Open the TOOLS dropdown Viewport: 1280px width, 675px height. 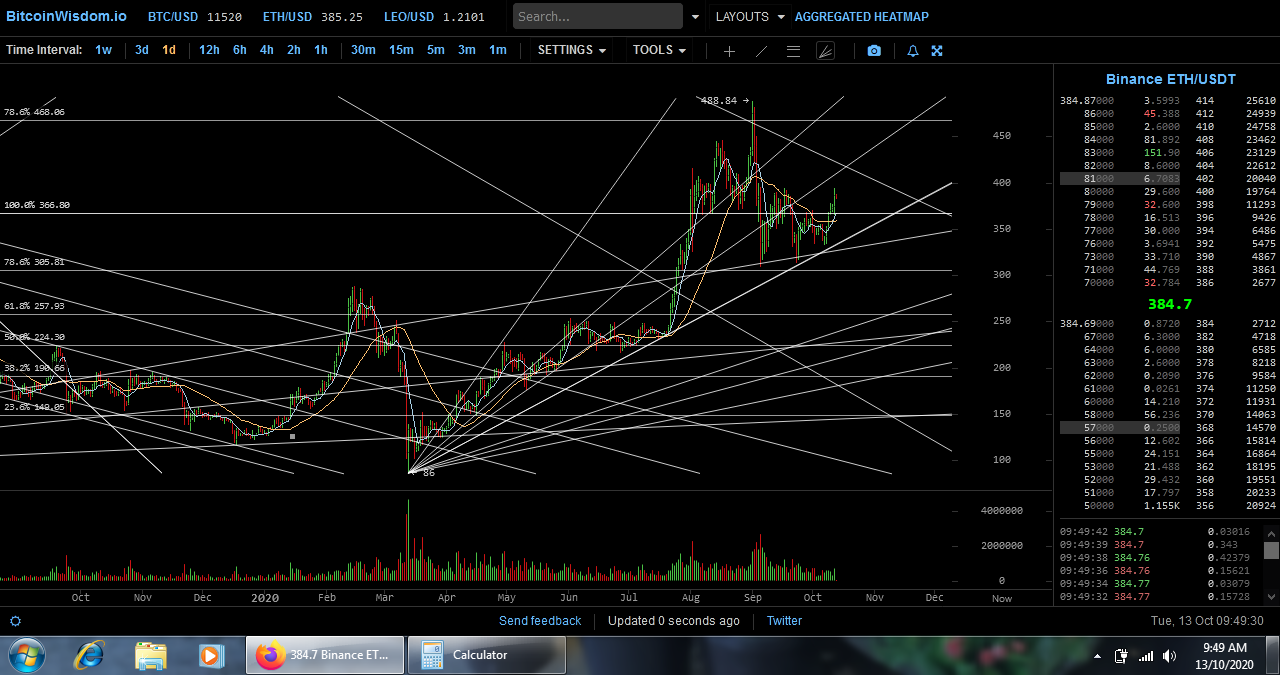[x=659, y=50]
